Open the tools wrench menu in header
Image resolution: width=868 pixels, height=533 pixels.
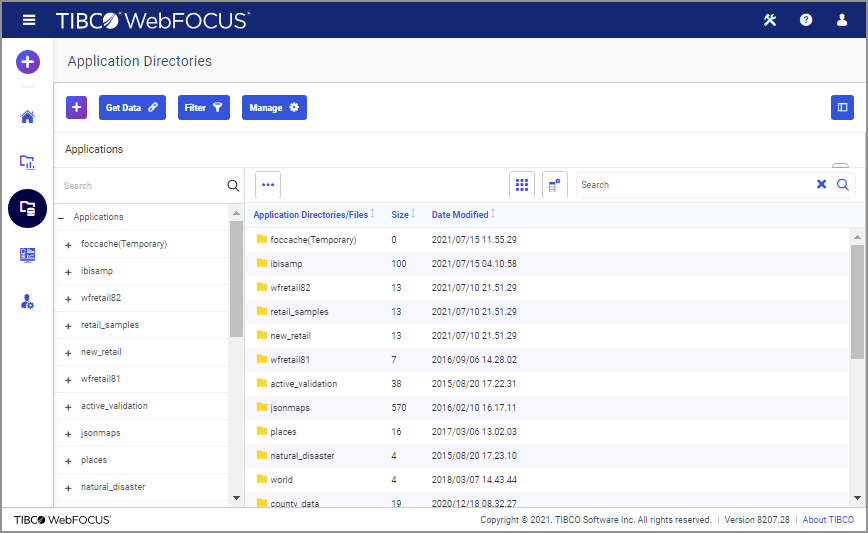click(x=770, y=20)
